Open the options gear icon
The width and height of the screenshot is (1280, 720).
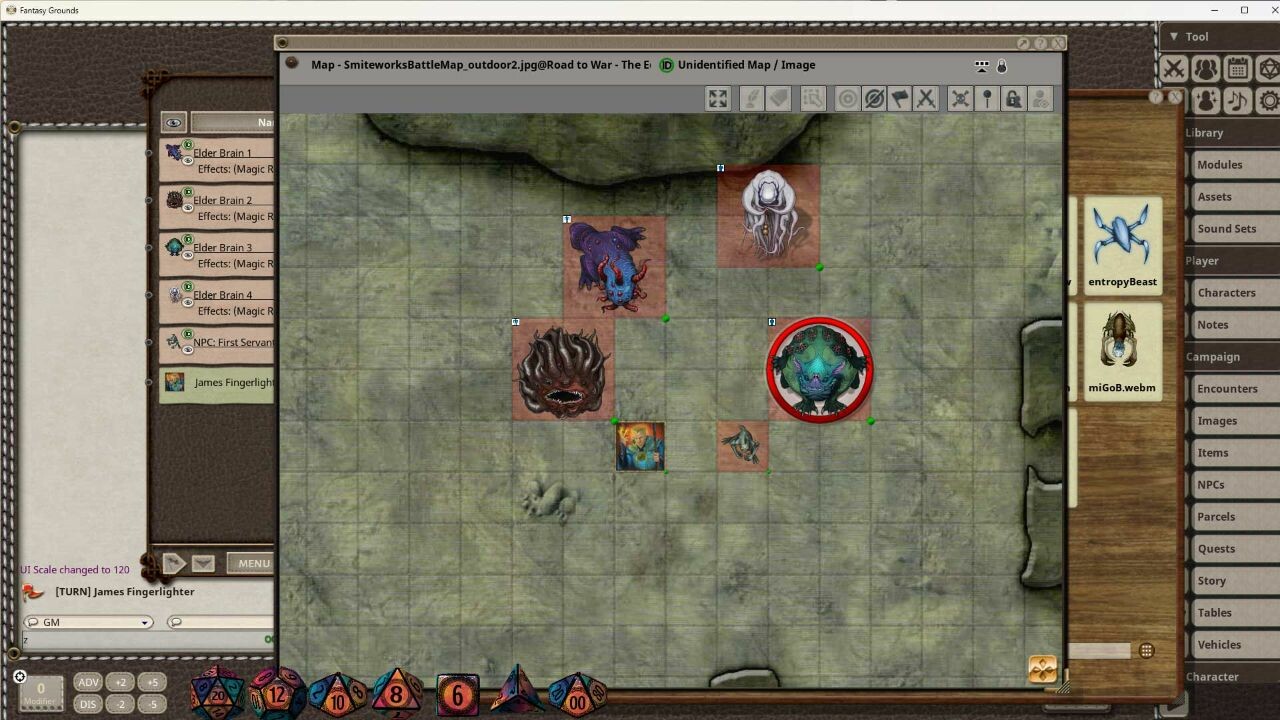coord(1268,100)
